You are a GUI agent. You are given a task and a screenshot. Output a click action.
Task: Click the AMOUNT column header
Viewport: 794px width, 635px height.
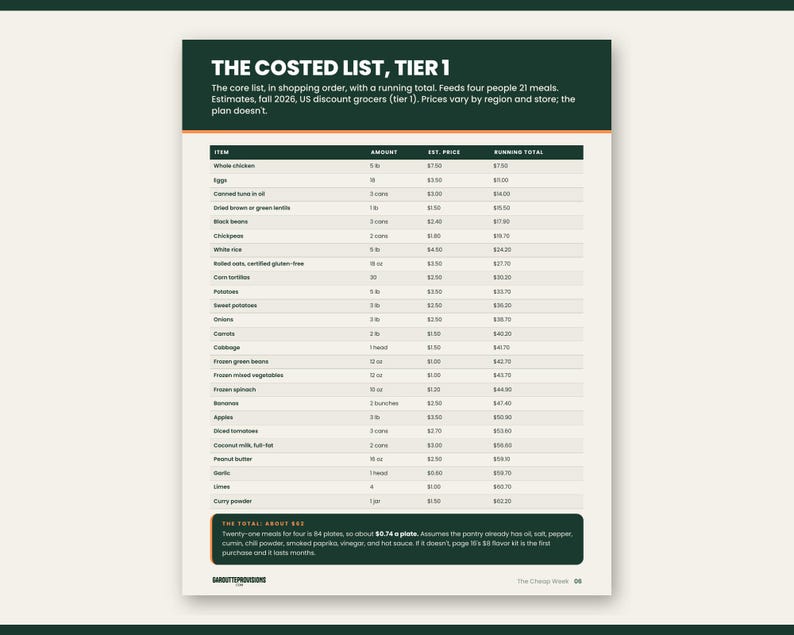[384, 152]
